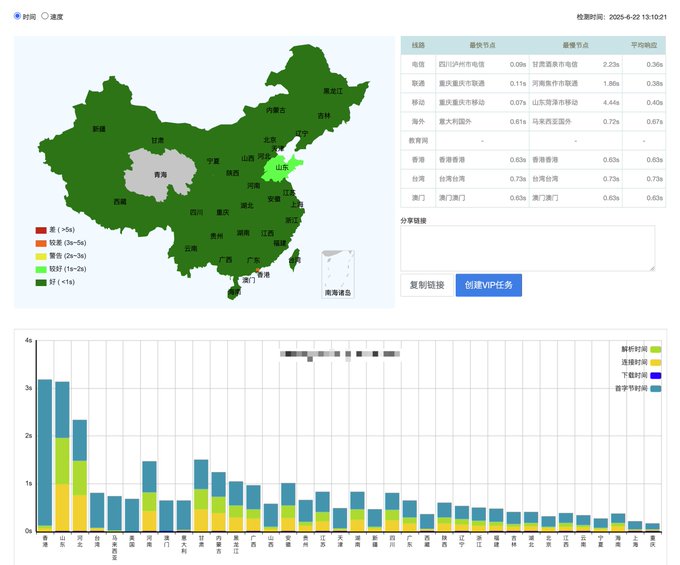The image size is (680, 565).
Task: Click the 复制链接 button
Action: click(x=426, y=285)
